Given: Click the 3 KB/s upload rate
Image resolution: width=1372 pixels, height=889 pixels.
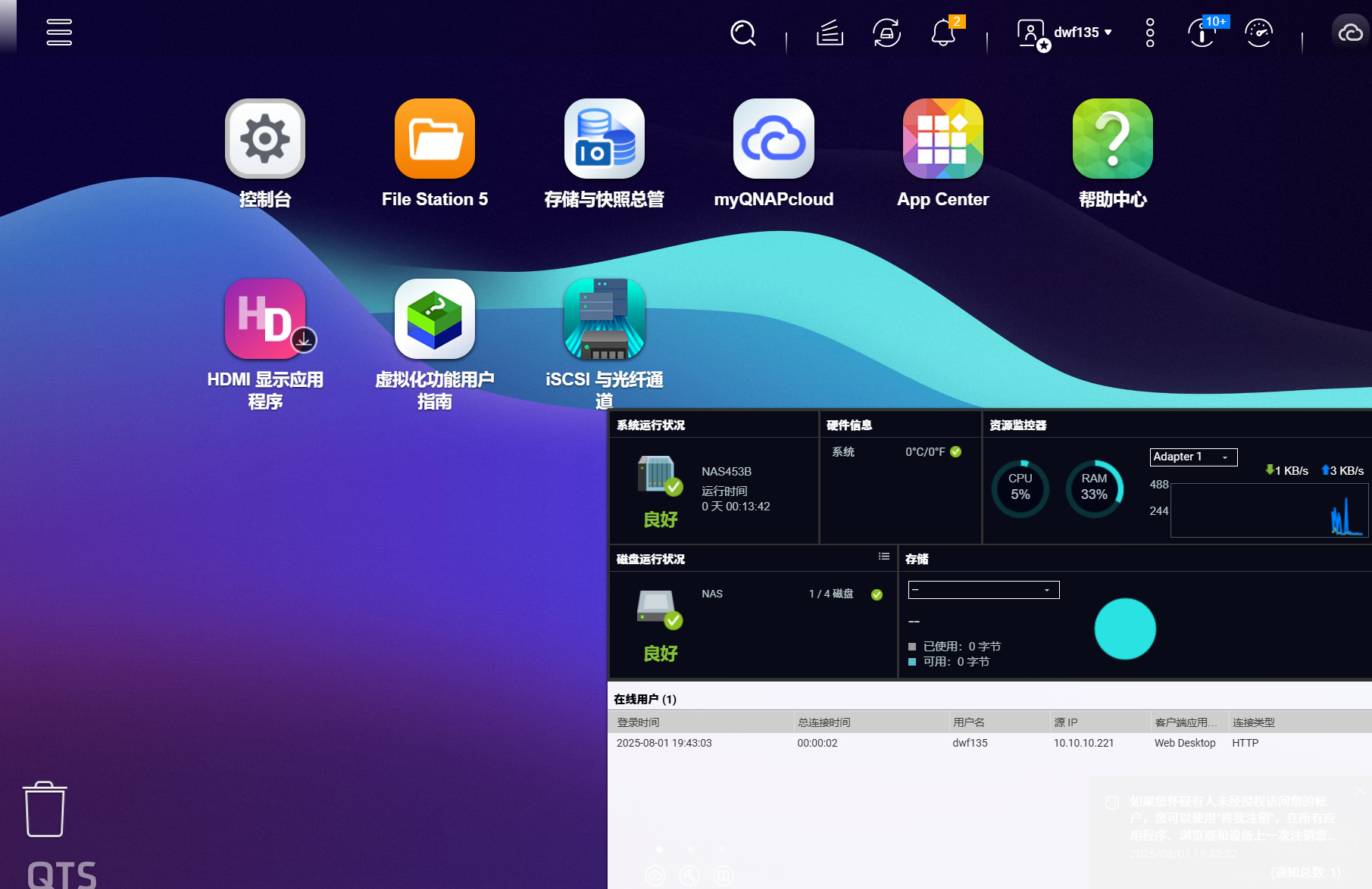Looking at the screenshot, I should coord(1342,470).
